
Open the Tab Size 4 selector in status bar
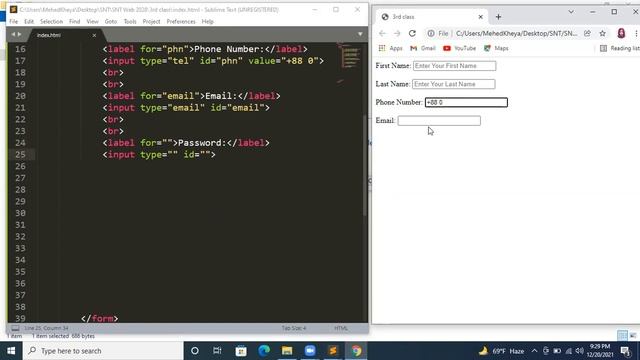(293, 328)
